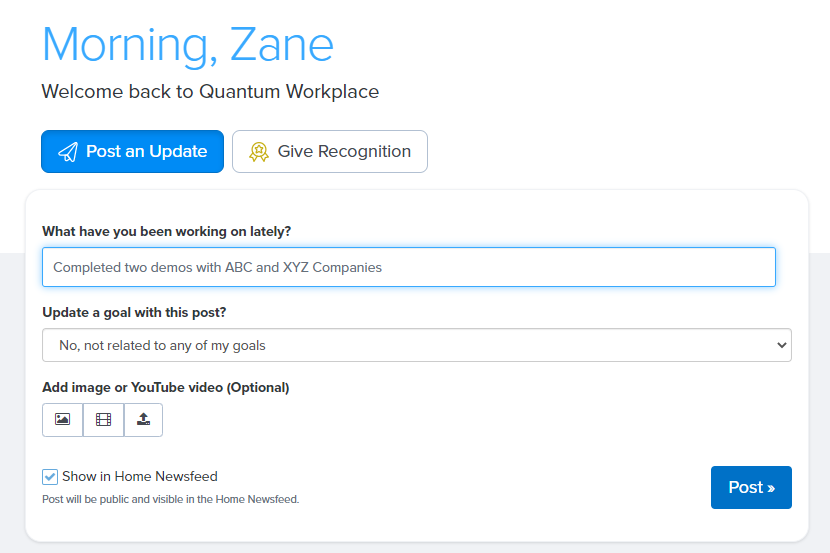Screen dimensions: 830x553
Task: Click the "Post will be public" helper text
Action: tap(170, 499)
